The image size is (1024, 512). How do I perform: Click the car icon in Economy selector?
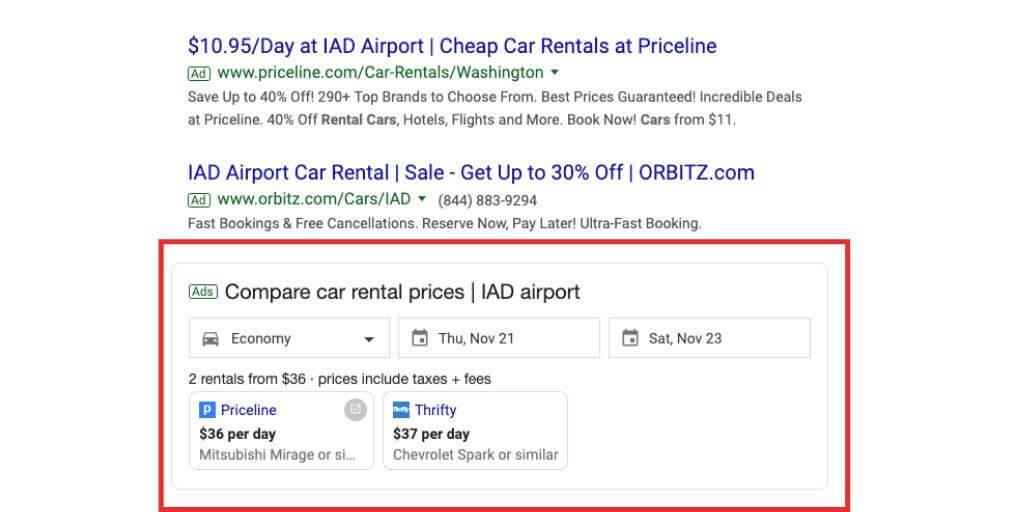coord(210,339)
